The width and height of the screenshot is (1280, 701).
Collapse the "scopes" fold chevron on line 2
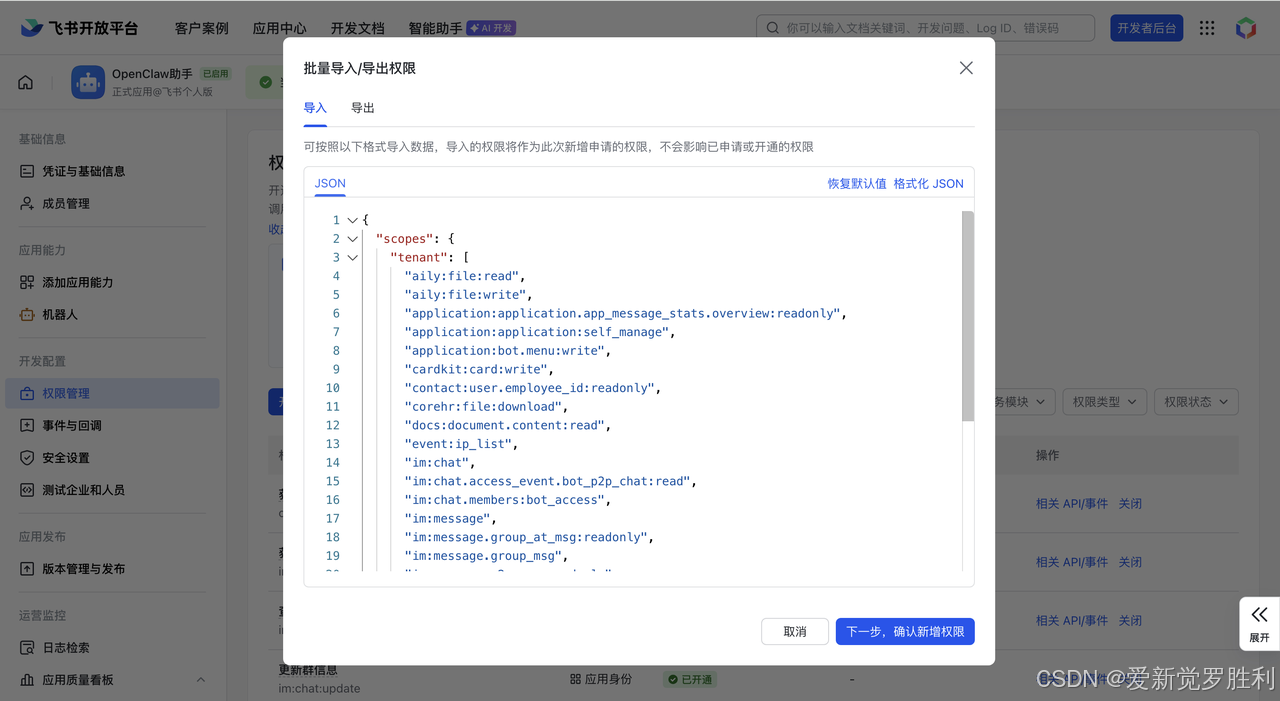(x=352, y=239)
